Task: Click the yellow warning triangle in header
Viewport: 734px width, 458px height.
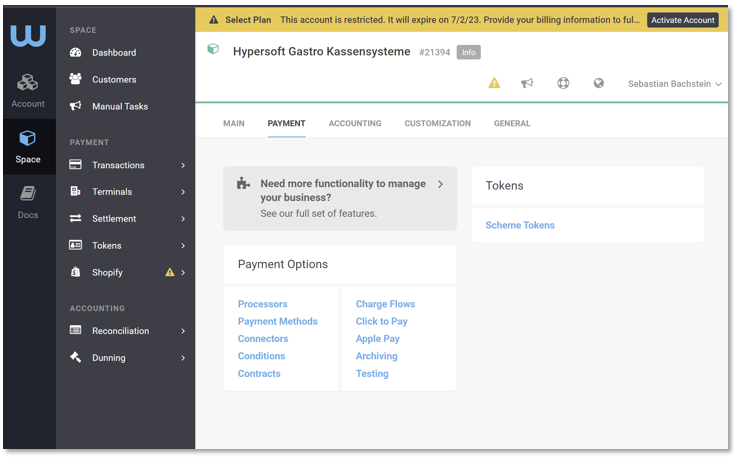Action: click(x=494, y=84)
